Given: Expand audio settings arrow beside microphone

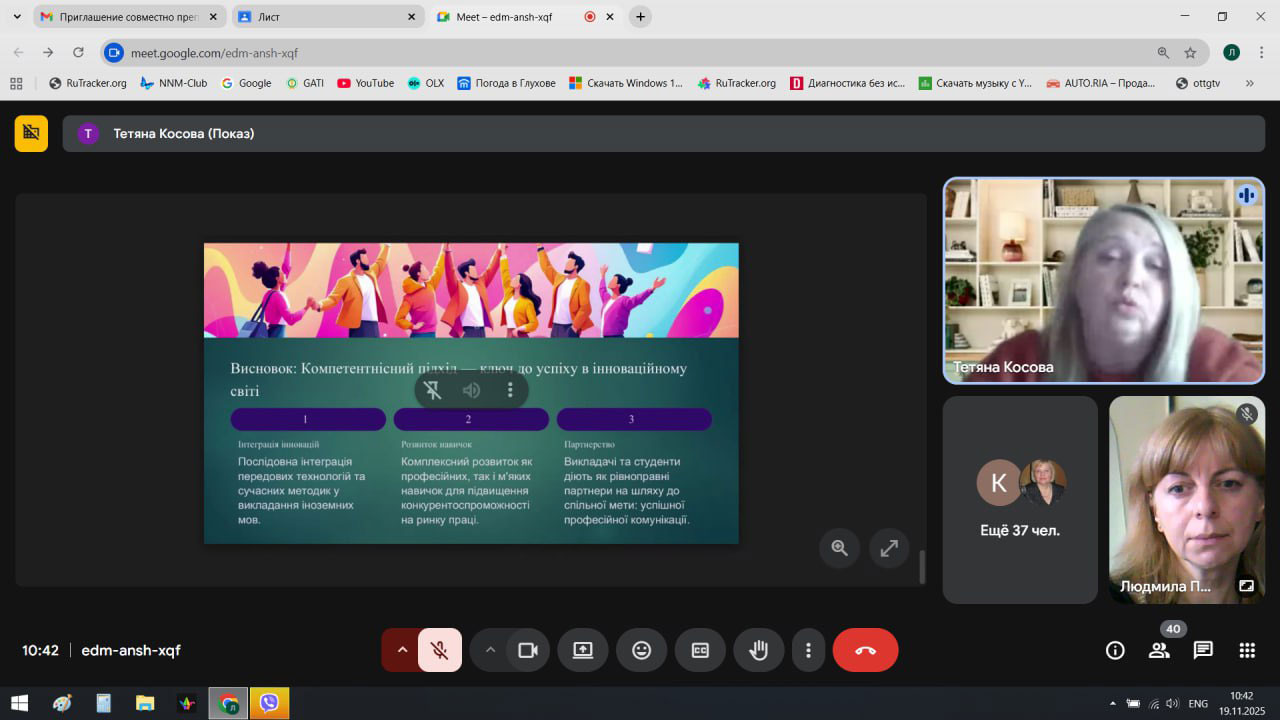Looking at the screenshot, I should tap(402, 650).
